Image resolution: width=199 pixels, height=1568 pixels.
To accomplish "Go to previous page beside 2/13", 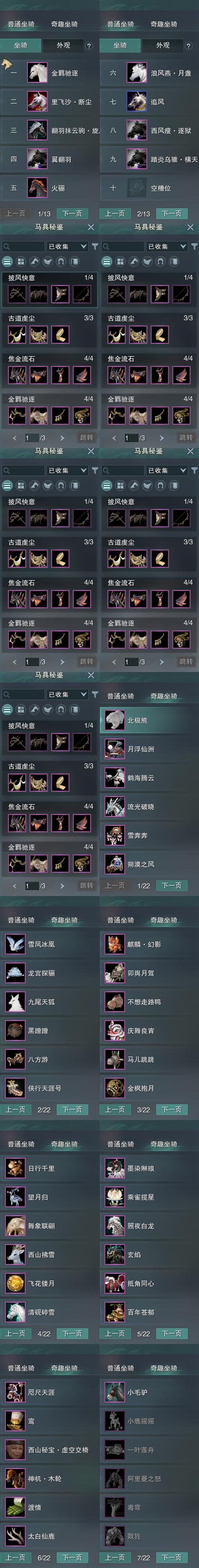I will click(x=115, y=214).
